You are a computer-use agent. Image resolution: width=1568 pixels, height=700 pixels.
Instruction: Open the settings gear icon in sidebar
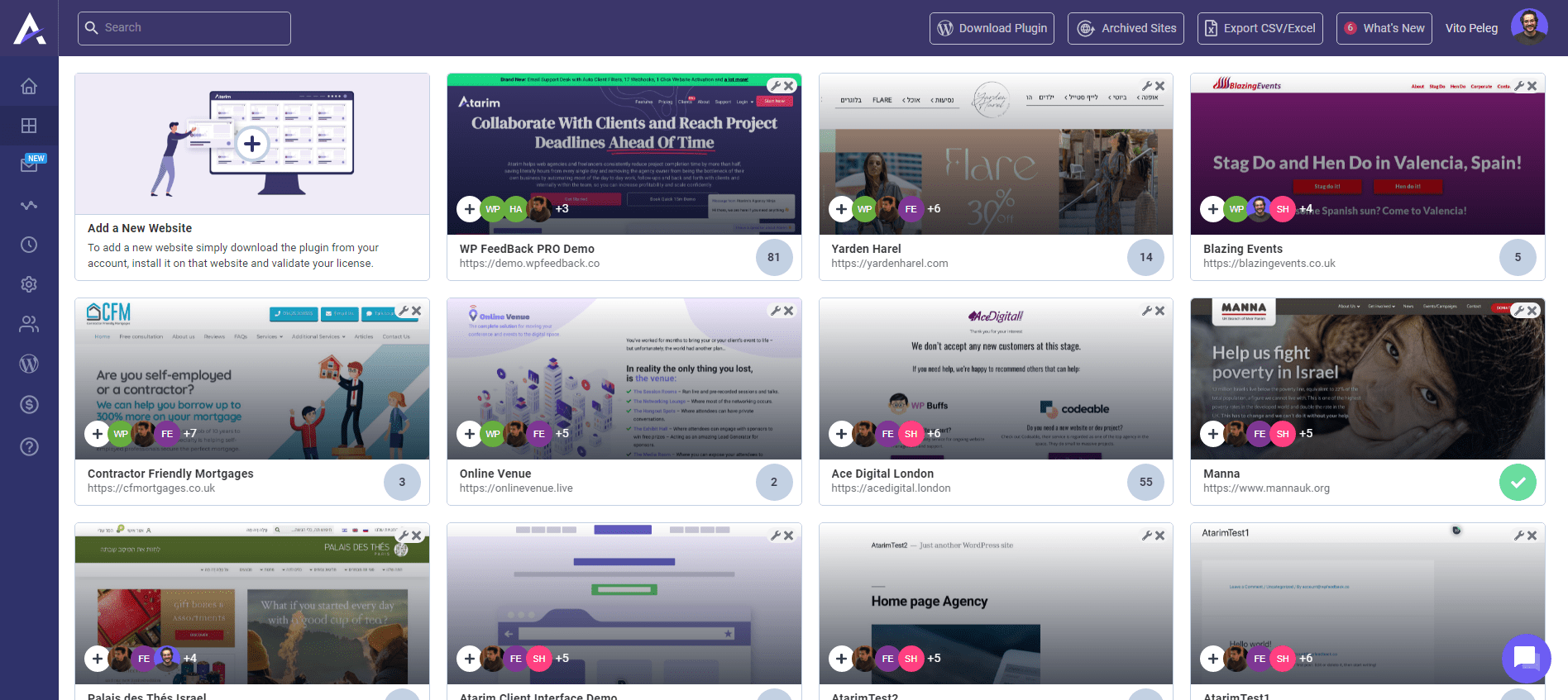pos(29,284)
